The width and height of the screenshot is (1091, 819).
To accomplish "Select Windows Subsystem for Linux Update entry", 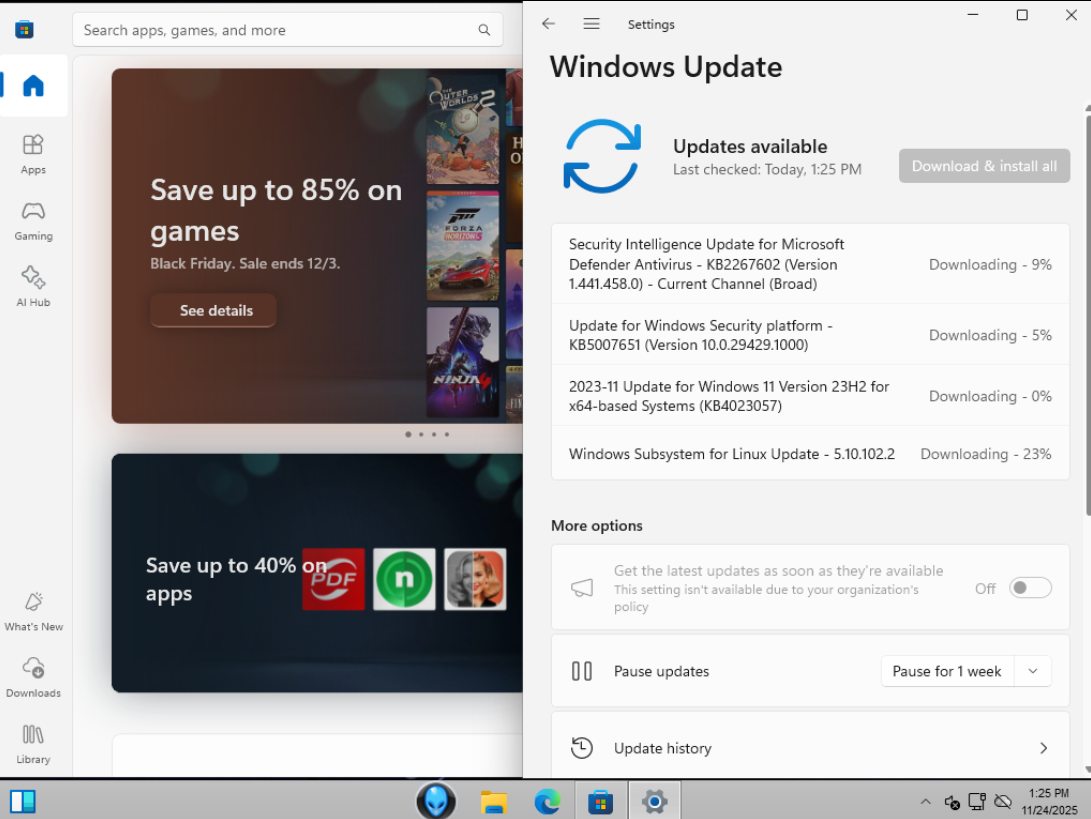I will click(810, 454).
